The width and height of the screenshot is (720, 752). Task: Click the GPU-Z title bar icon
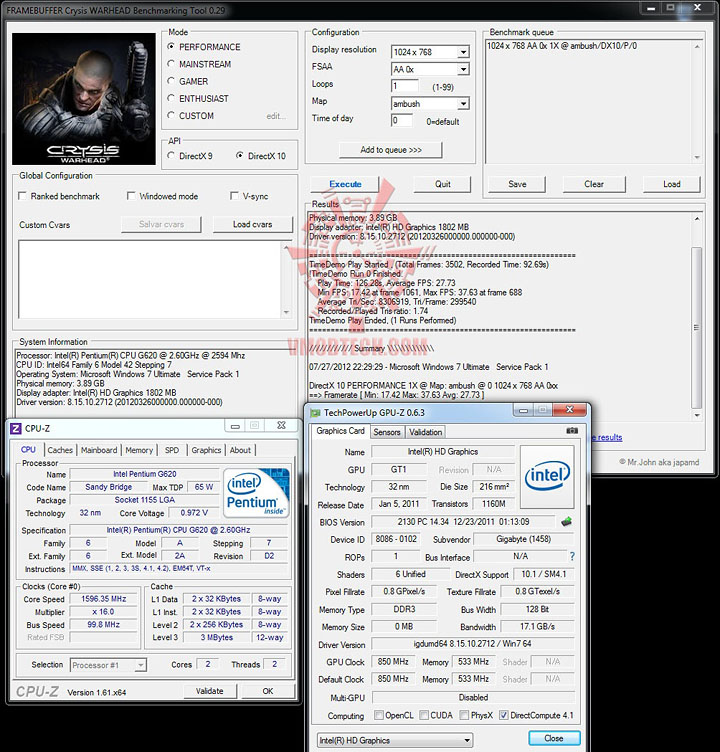point(315,412)
